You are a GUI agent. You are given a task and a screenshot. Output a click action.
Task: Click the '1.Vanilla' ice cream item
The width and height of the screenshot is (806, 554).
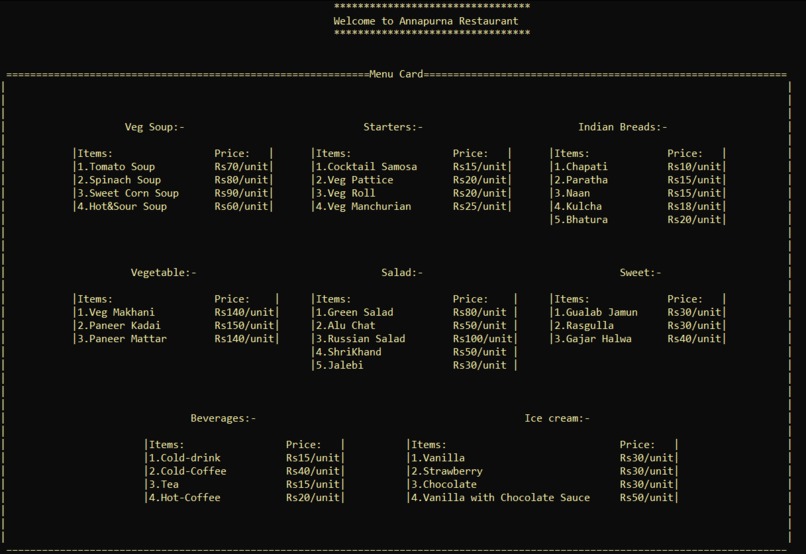(438, 458)
